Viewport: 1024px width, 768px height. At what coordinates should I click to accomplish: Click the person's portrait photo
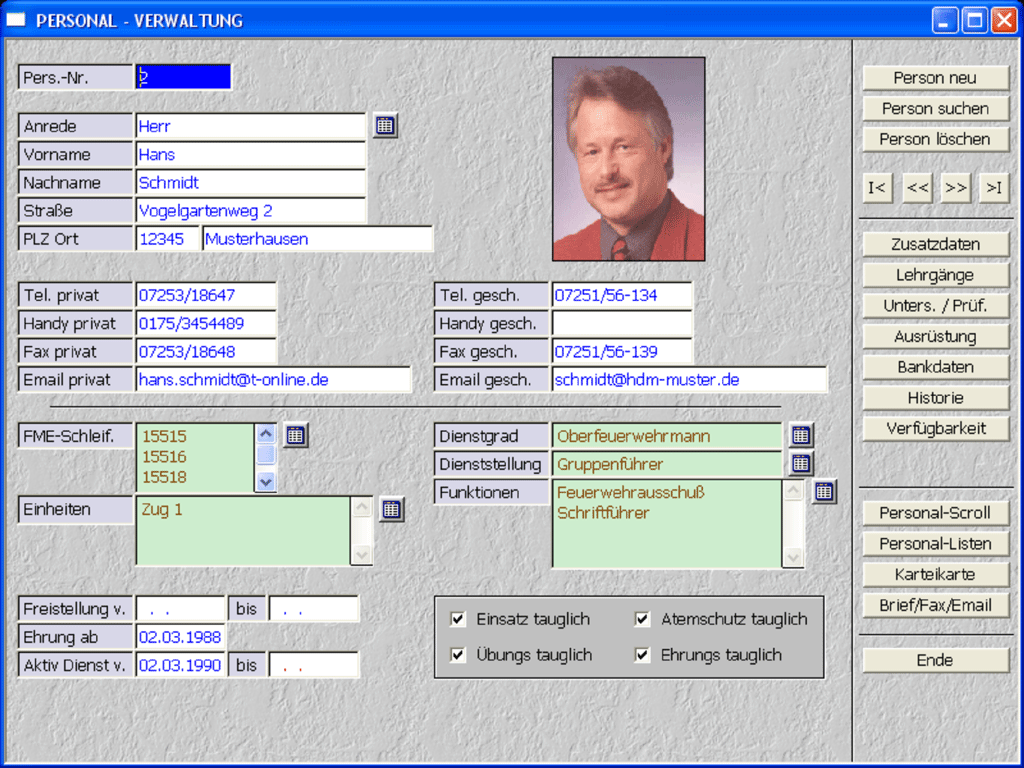(x=628, y=159)
